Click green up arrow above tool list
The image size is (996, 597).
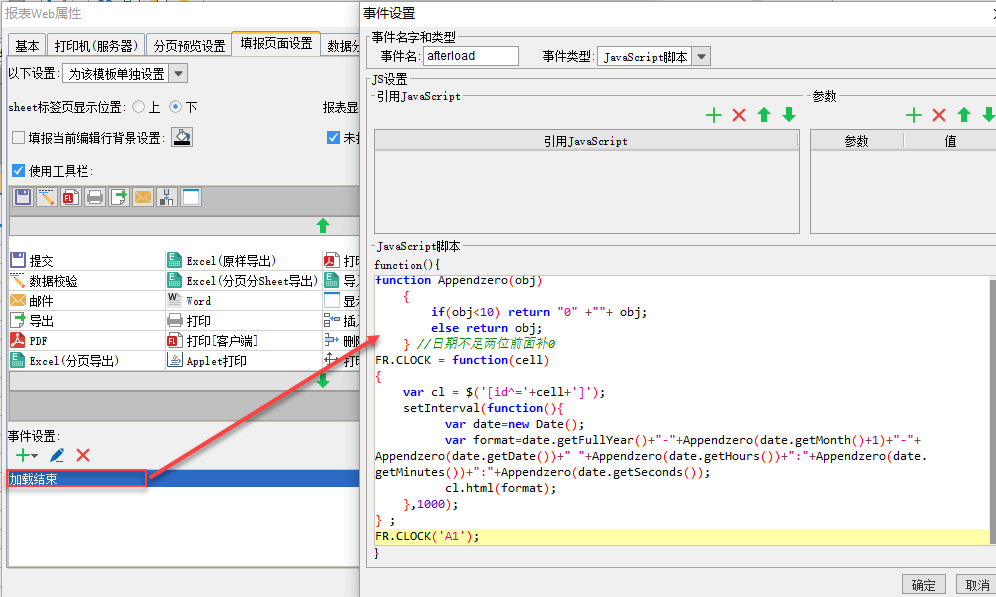[x=323, y=225]
